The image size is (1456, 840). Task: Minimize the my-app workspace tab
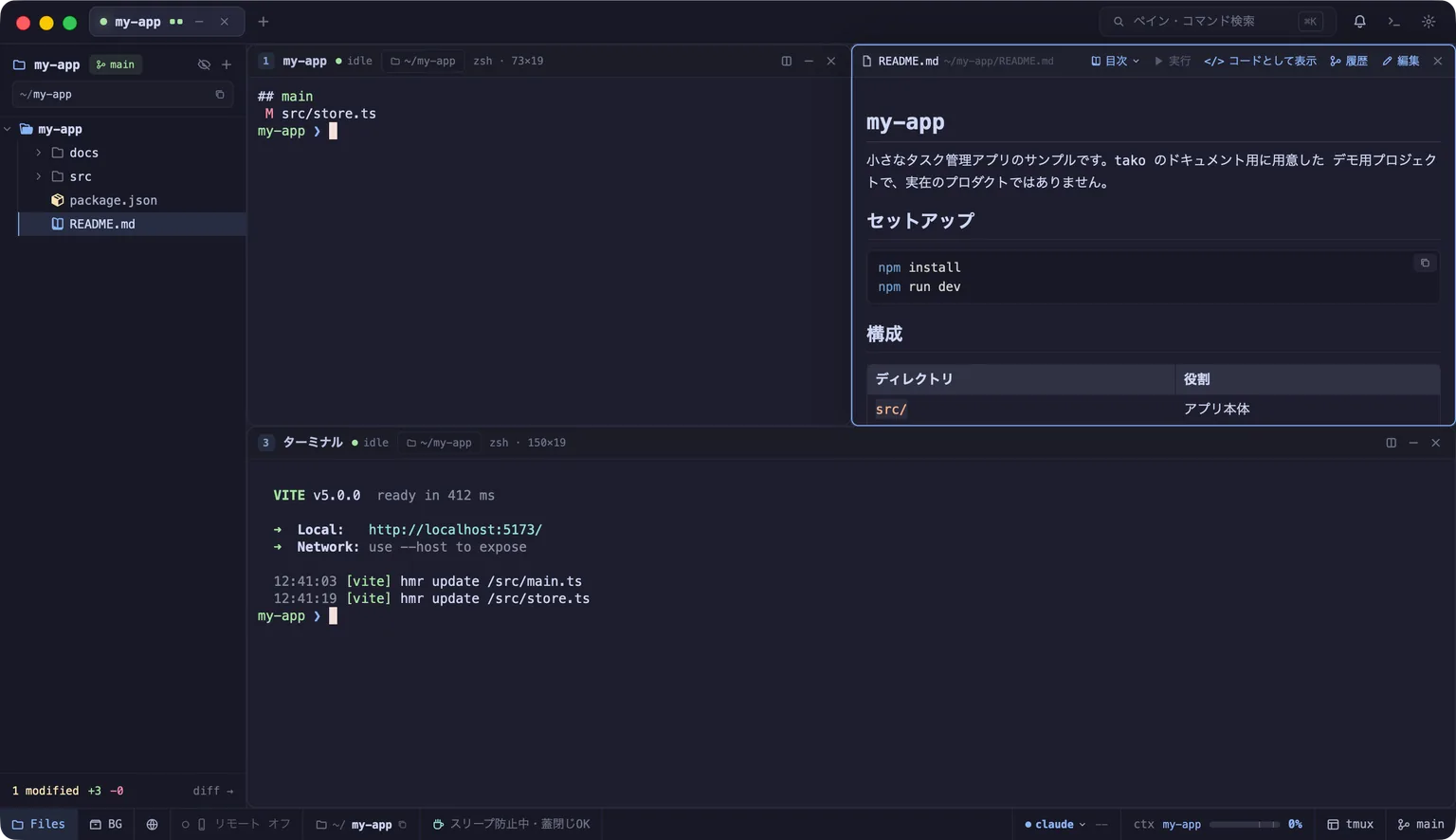pyautogui.click(x=199, y=22)
